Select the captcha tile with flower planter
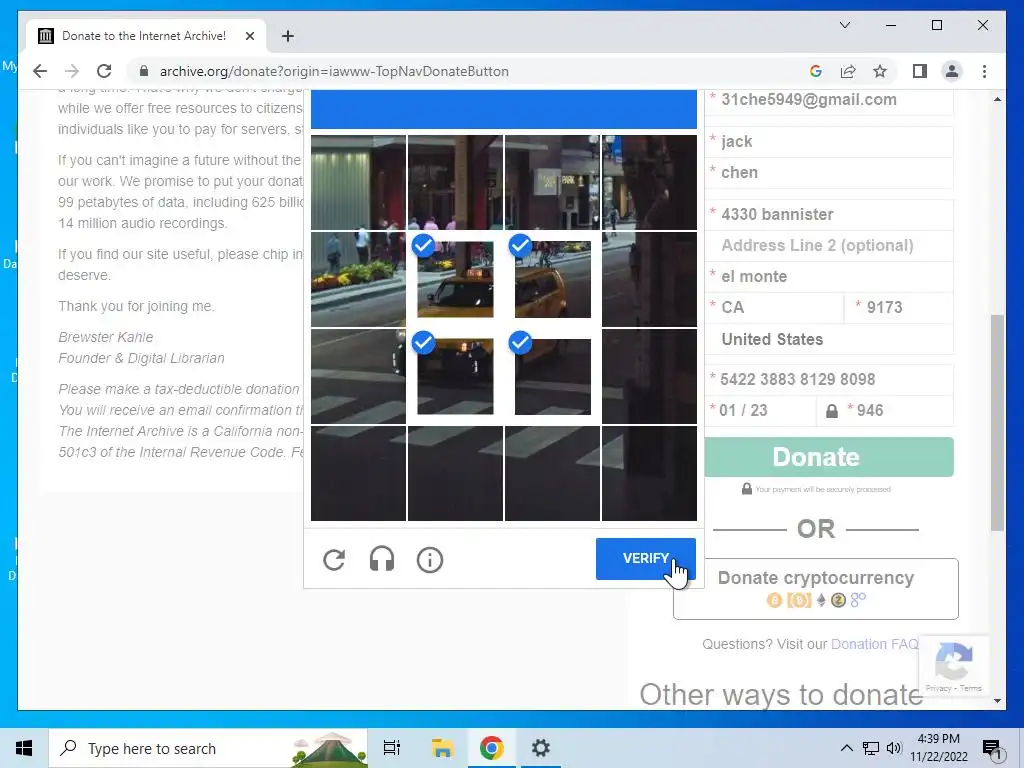The image size is (1024, 768). 358,280
